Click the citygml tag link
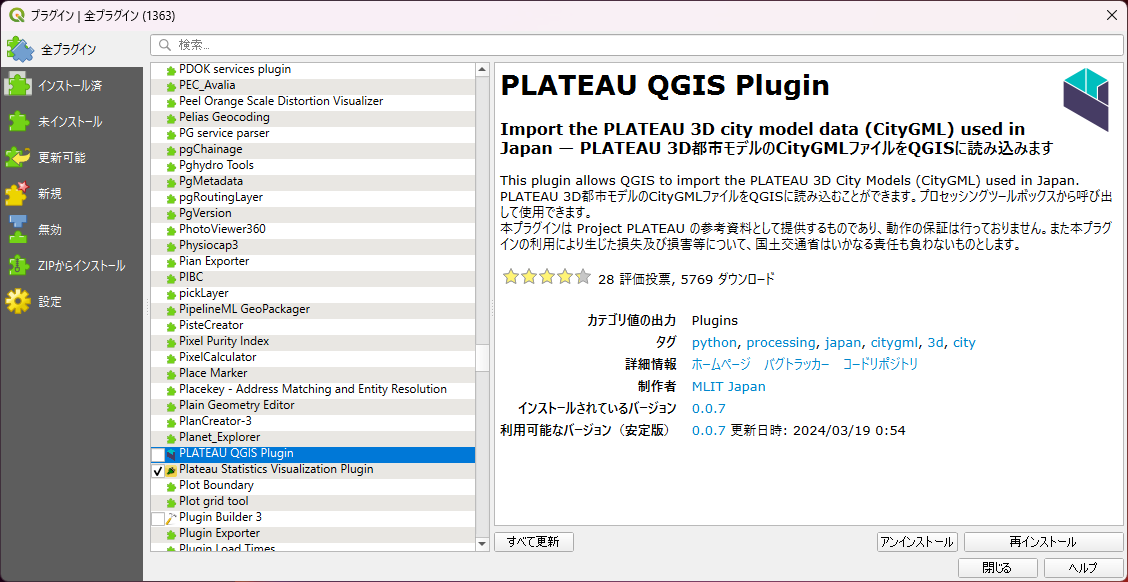The image size is (1128, 582). [894, 342]
